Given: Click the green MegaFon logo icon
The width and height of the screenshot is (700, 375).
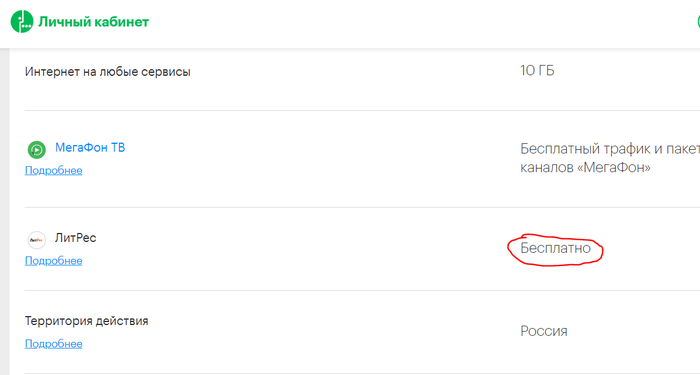Looking at the screenshot, I should point(22,21).
